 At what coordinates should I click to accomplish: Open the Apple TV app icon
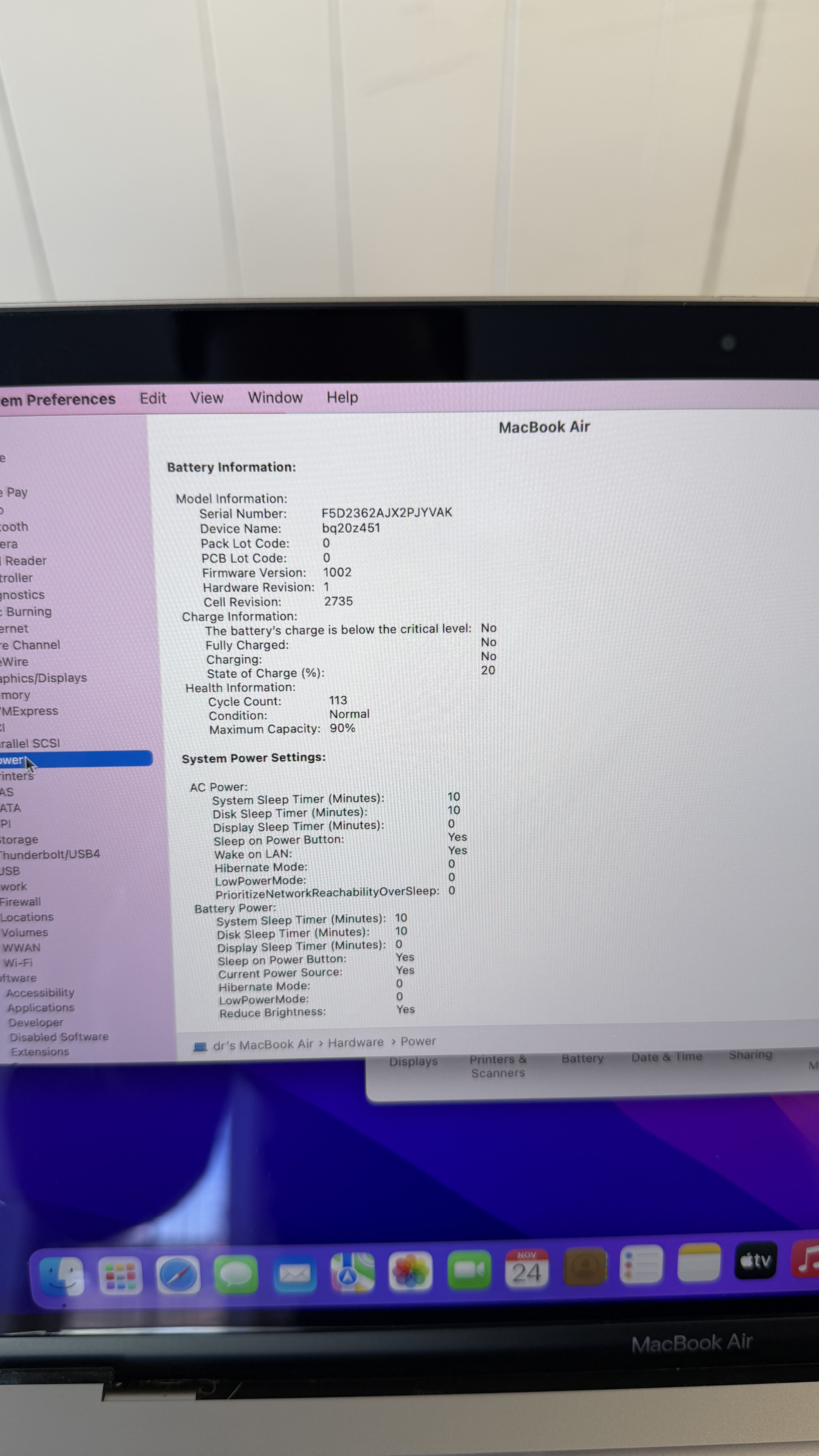pyautogui.click(x=756, y=1261)
